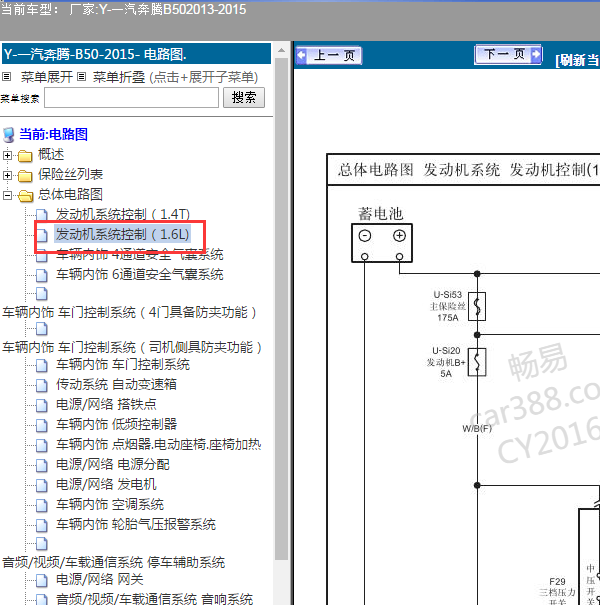Click page icon beside 发动机系统控制(1.6L)

pos(42,235)
